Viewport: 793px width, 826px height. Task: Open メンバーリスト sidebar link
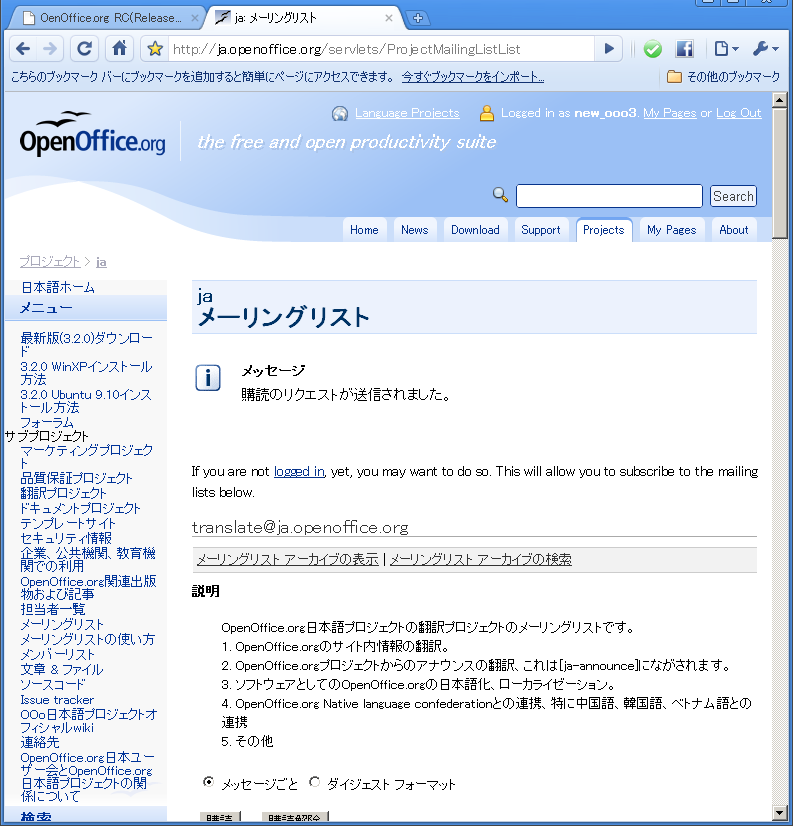tap(57, 655)
